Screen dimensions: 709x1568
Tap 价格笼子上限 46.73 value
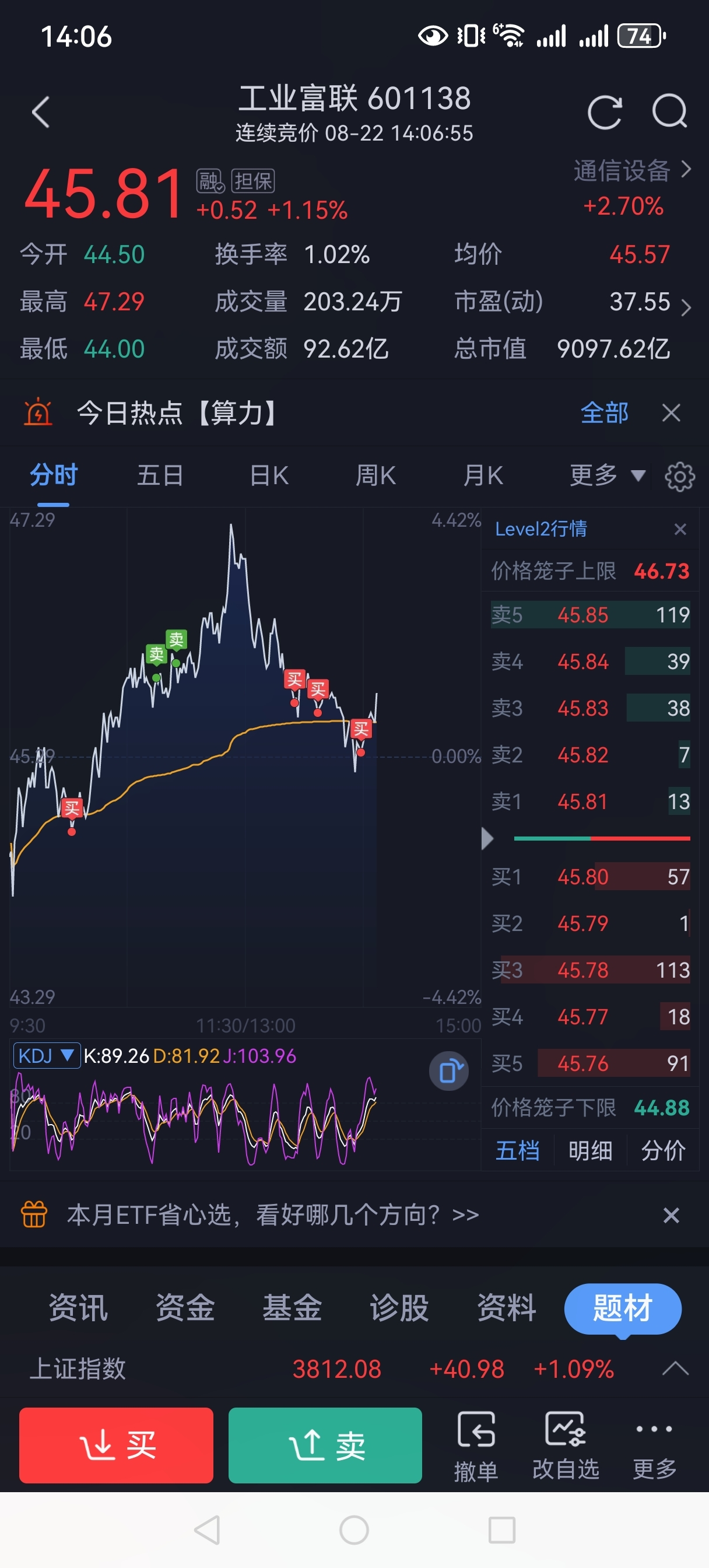click(662, 571)
